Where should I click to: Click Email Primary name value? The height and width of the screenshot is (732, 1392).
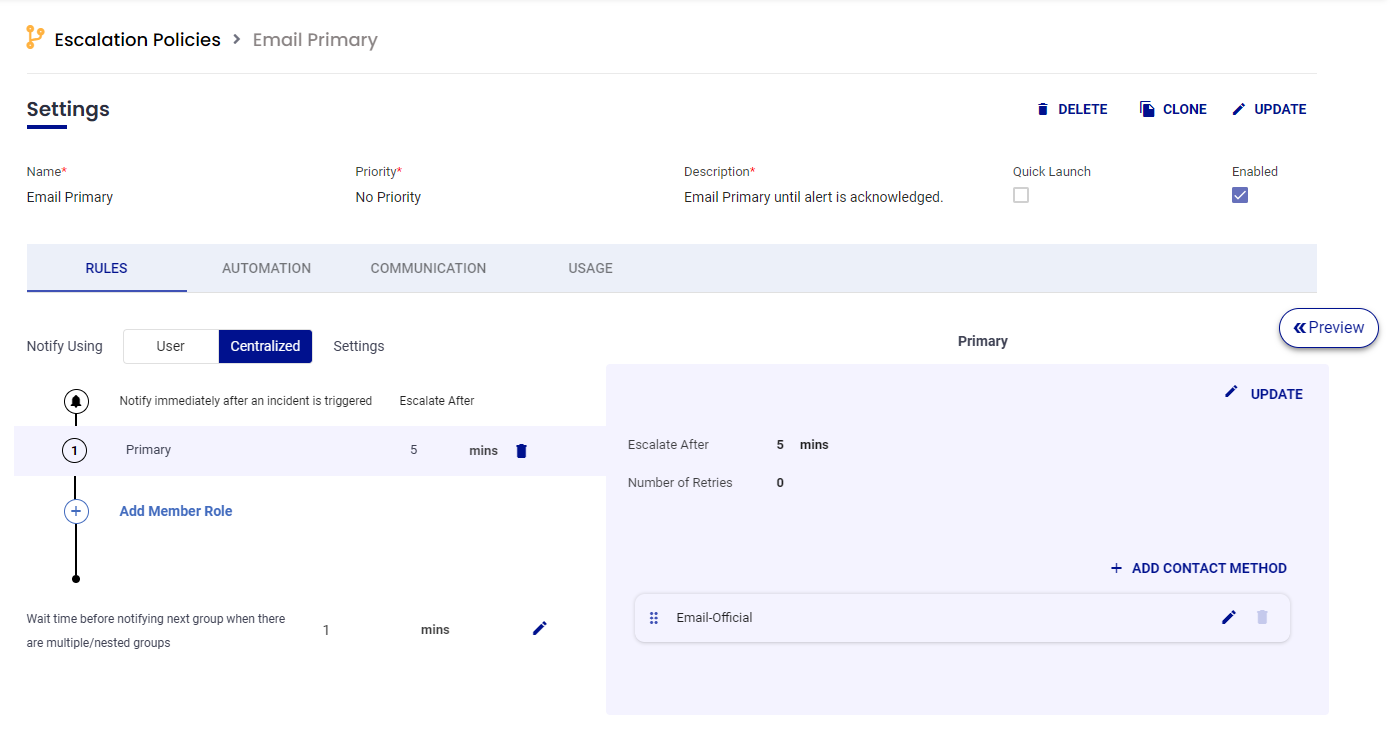point(70,197)
